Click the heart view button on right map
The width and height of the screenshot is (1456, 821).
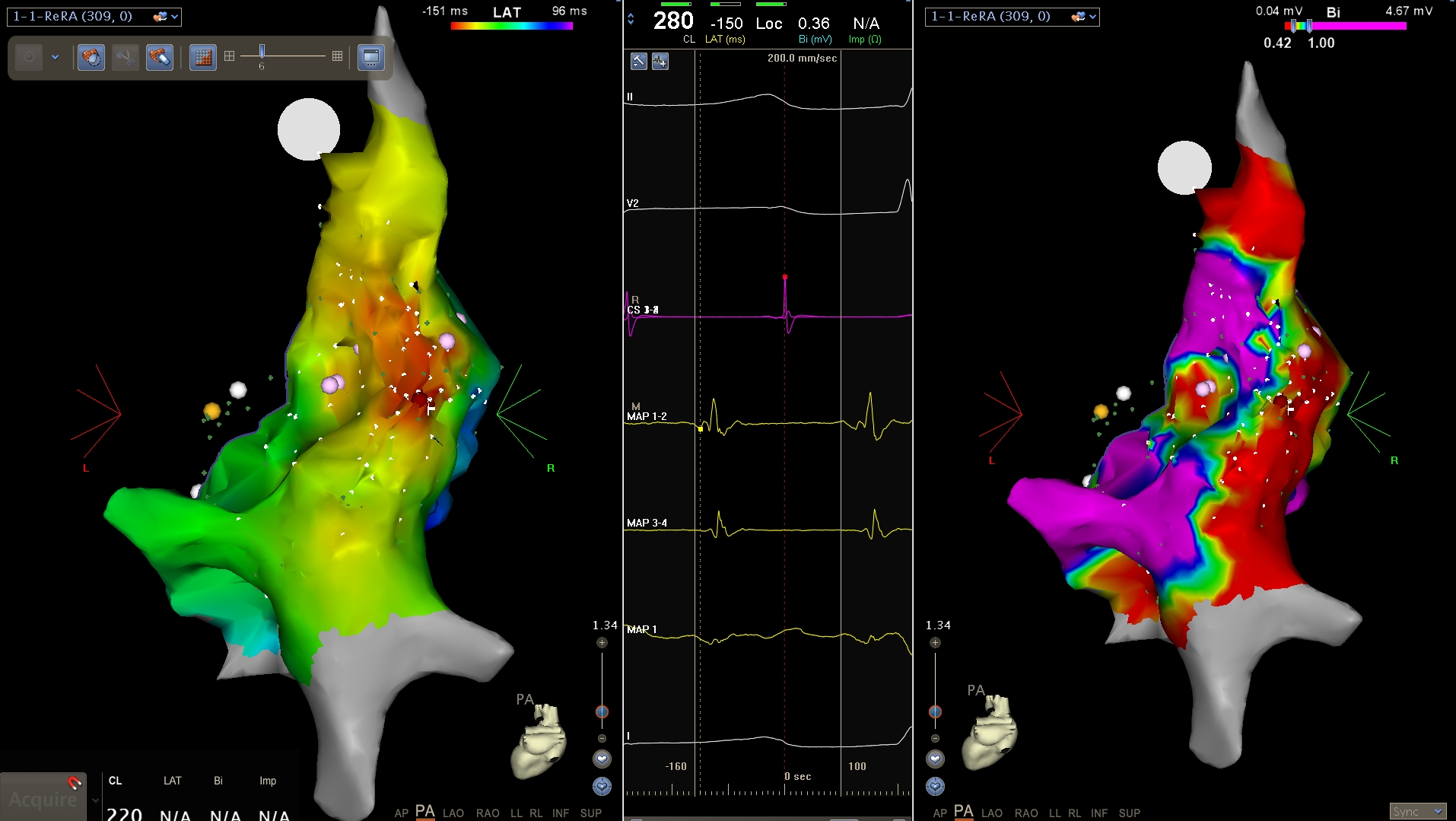coord(935,759)
